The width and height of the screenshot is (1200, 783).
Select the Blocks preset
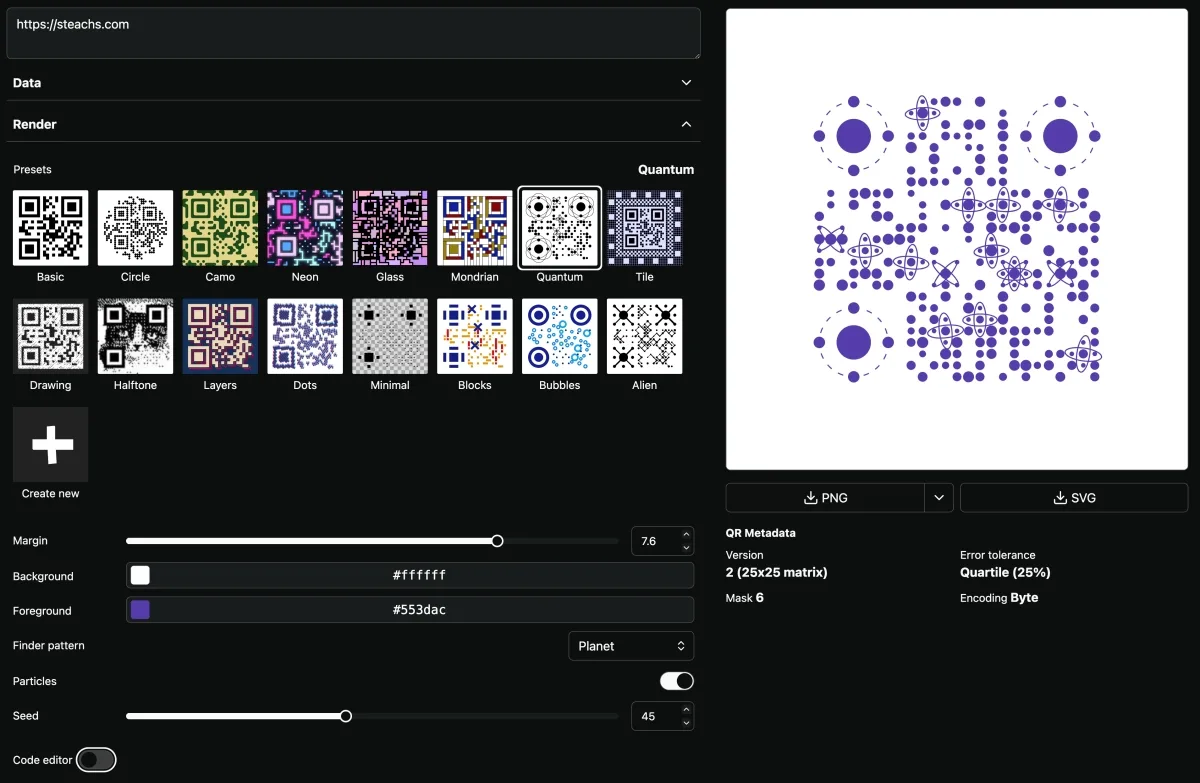(475, 336)
